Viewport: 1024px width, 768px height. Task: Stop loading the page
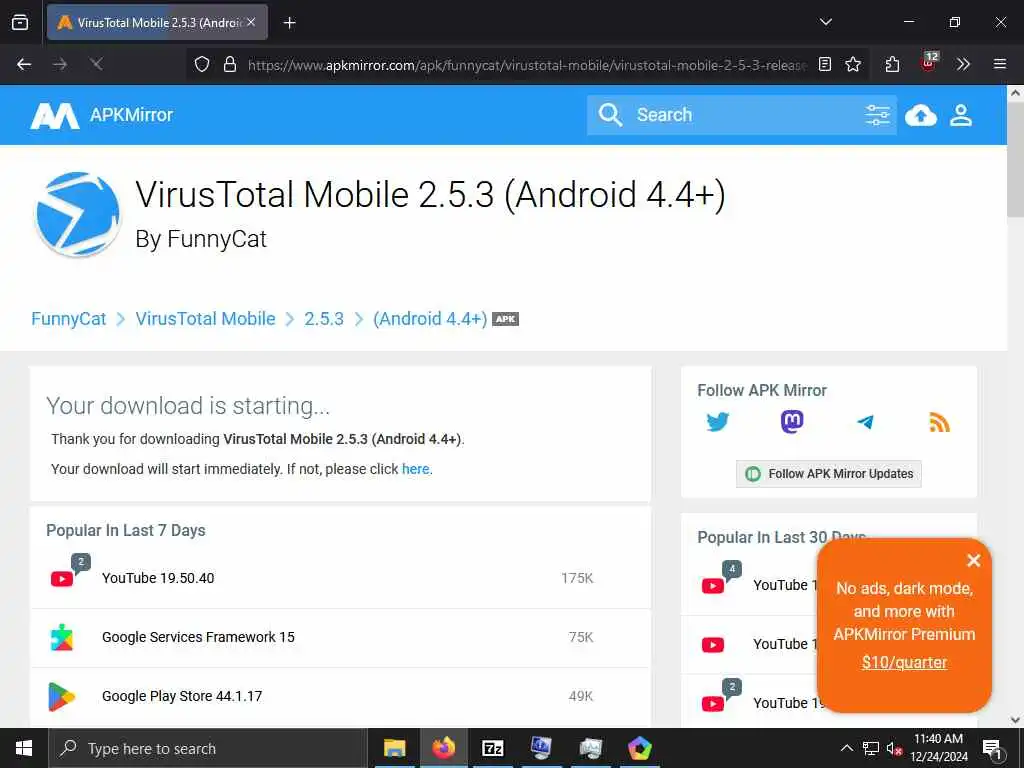pyautogui.click(x=97, y=64)
